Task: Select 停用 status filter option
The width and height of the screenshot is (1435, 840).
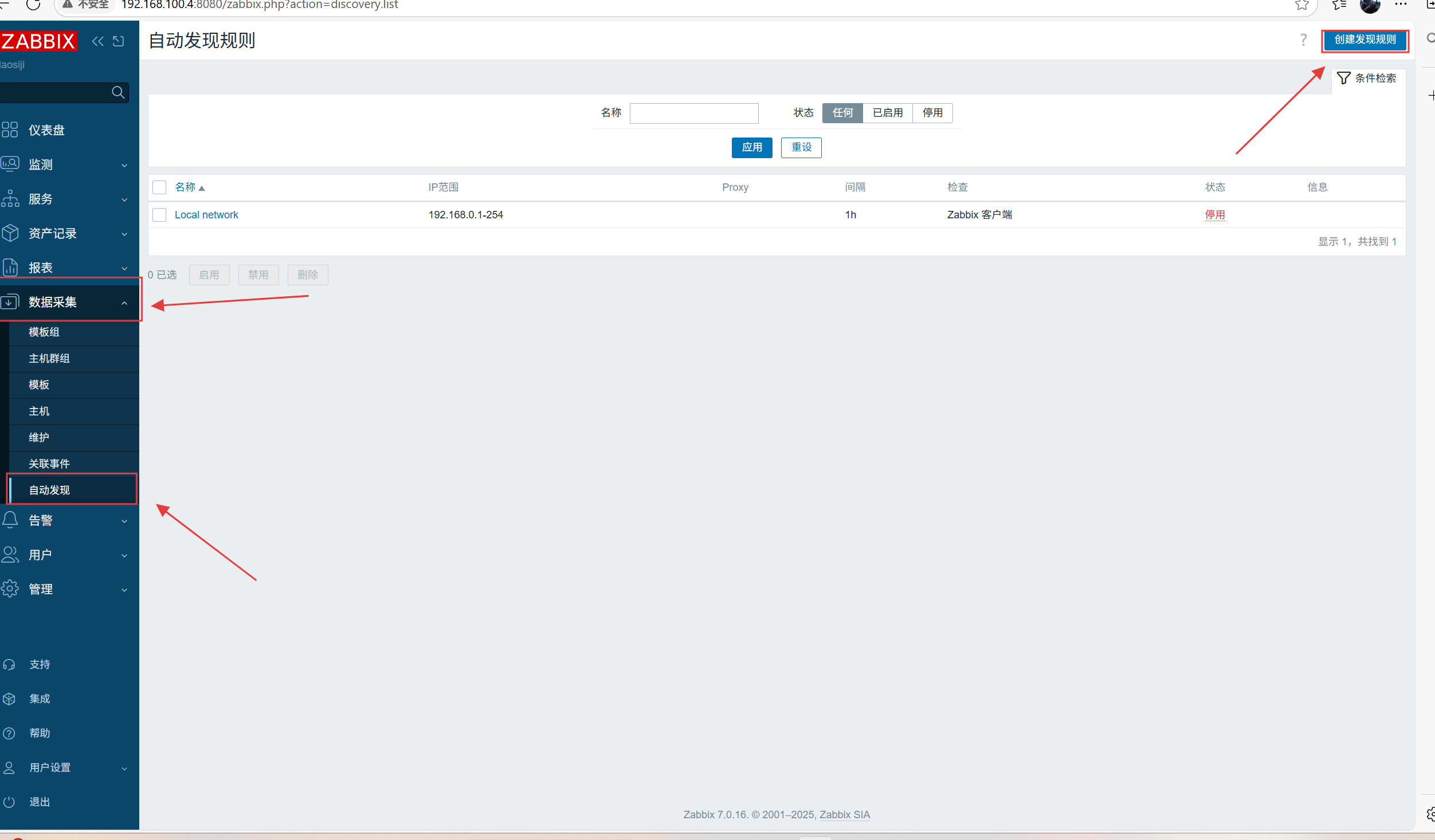Action: pyautogui.click(x=932, y=113)
